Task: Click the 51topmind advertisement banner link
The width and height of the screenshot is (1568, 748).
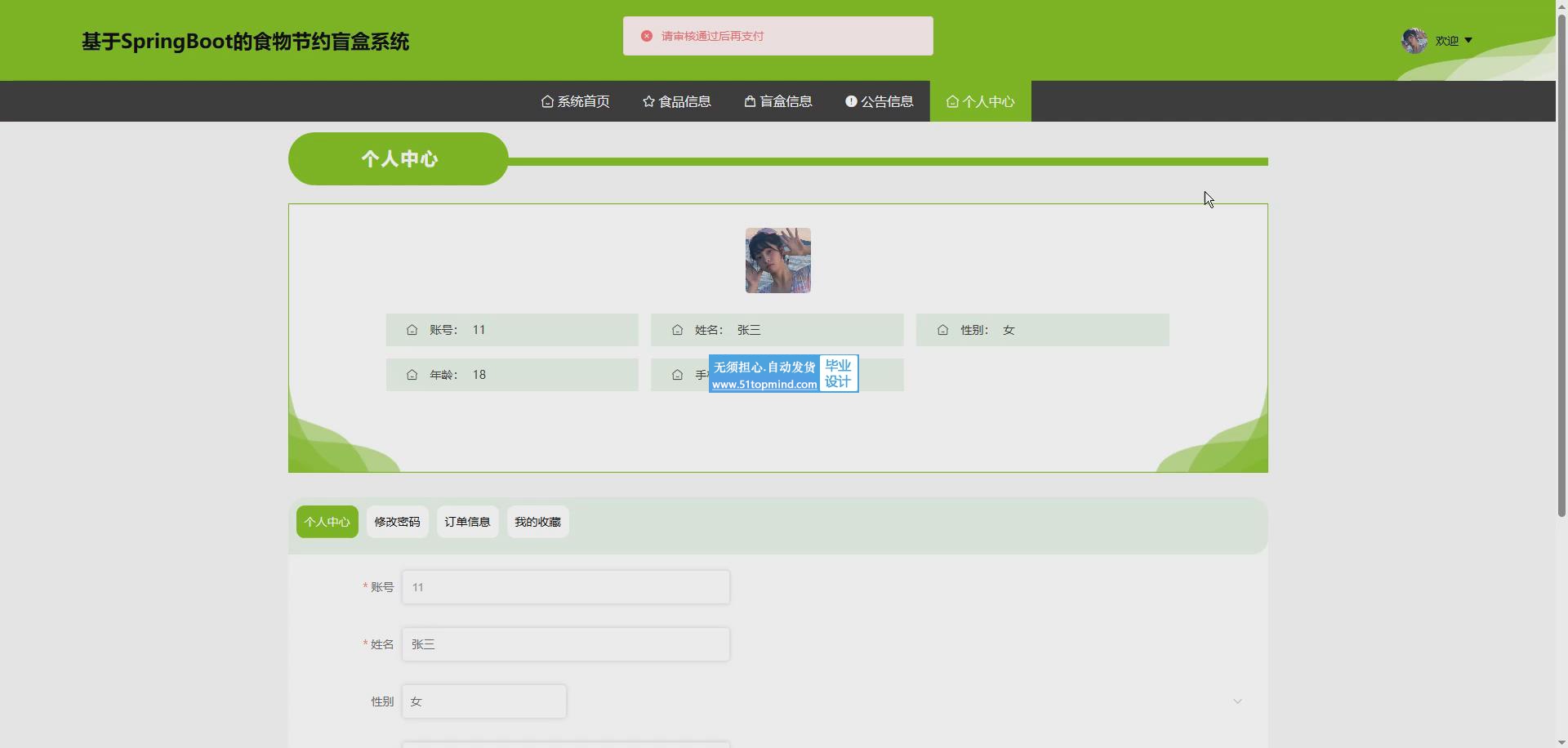Action: pos(783,374)
